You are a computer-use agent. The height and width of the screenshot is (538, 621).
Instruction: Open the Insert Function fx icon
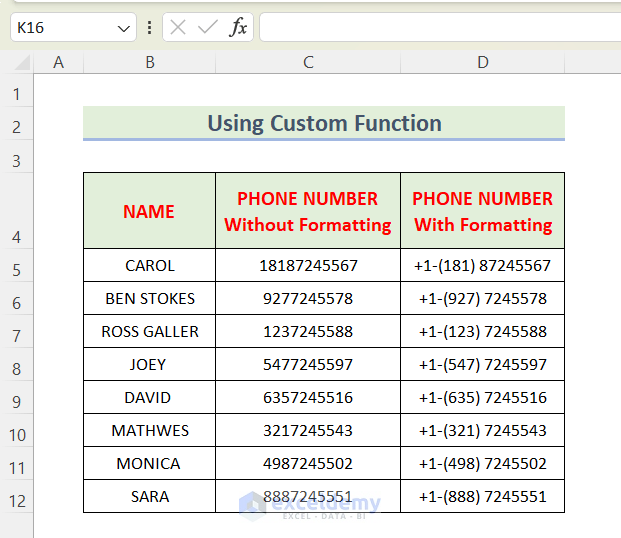238,27
